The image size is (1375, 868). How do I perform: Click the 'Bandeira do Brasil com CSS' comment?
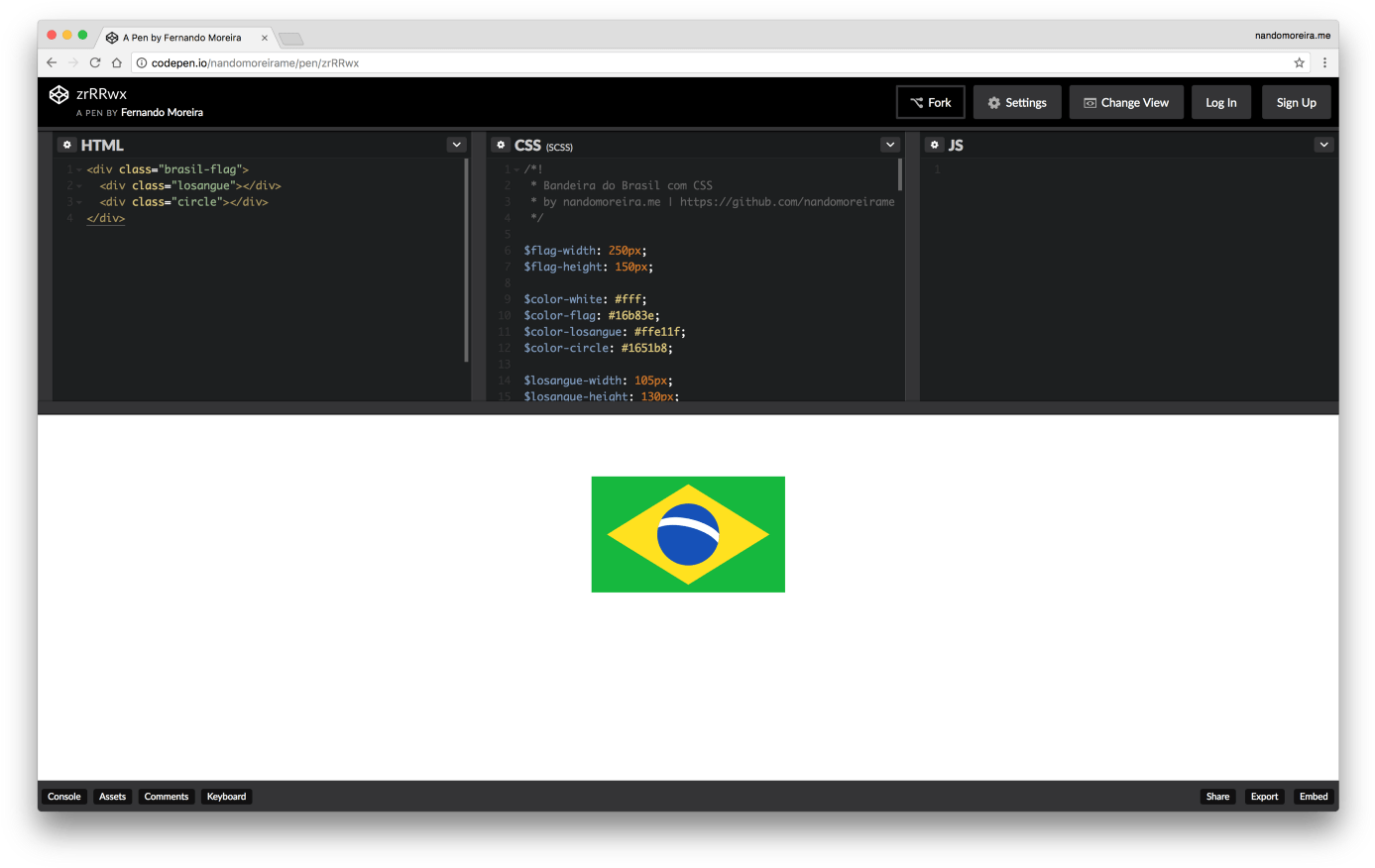628,185
